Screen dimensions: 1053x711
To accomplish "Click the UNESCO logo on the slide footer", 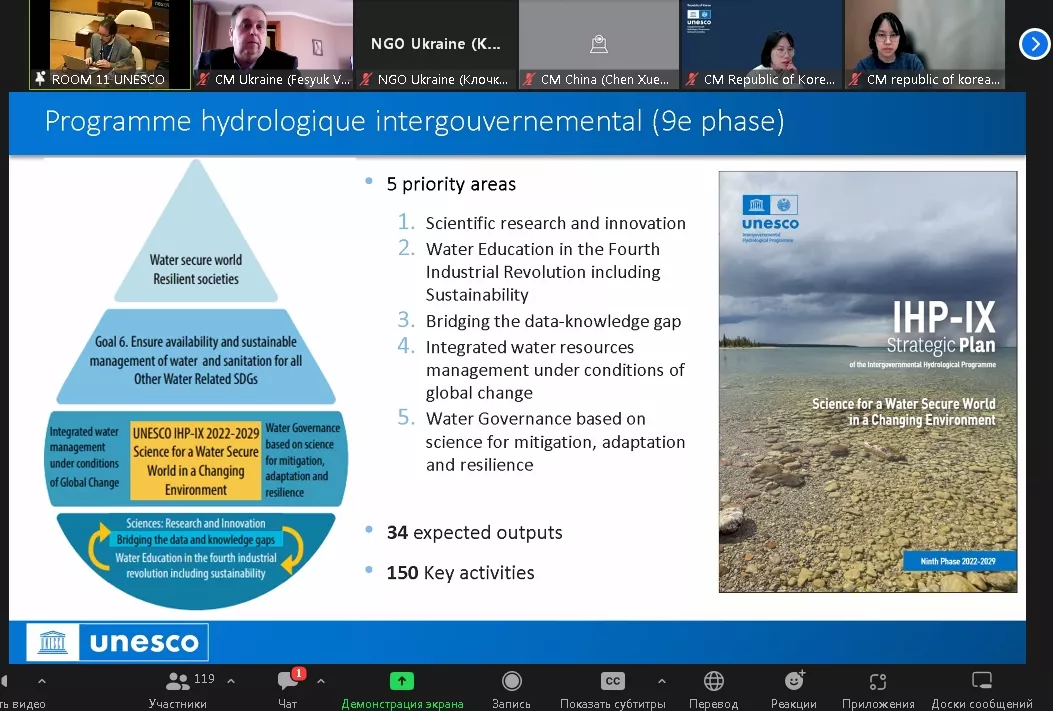I will click(x=117, y=642).
